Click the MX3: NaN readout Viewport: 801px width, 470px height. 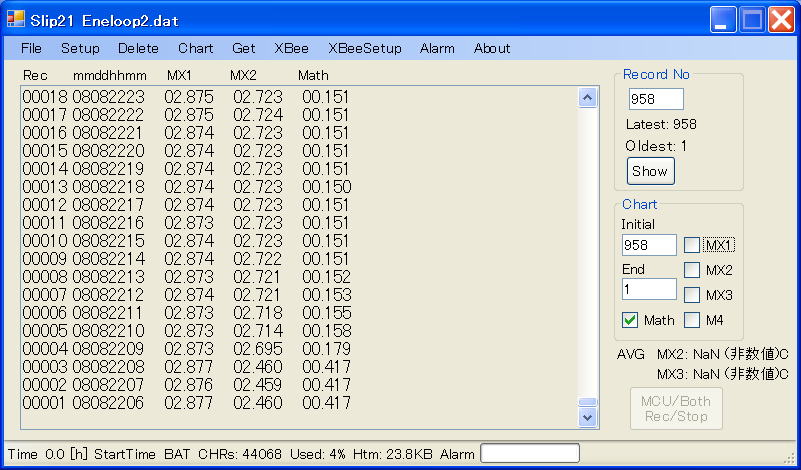point(723,374)
